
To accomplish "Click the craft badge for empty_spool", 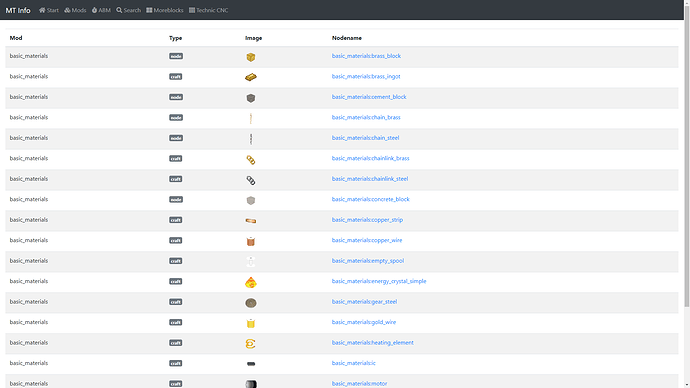I will [x=176, y=261].
